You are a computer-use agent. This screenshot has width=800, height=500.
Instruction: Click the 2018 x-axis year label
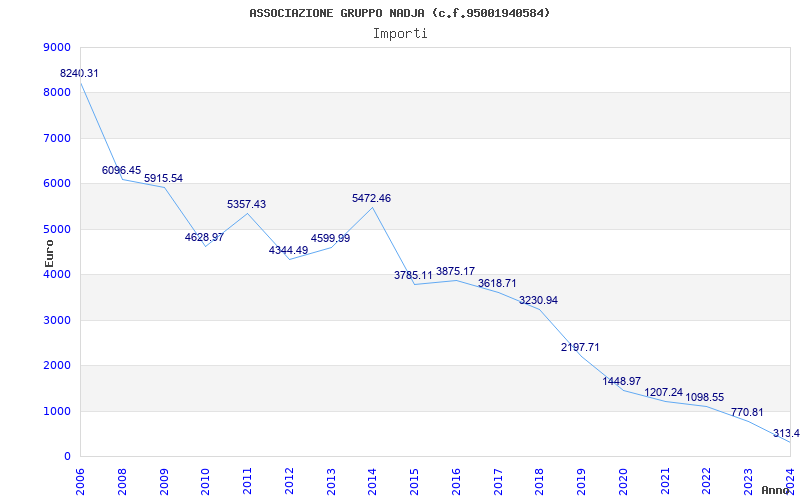(x=539, y=482)
